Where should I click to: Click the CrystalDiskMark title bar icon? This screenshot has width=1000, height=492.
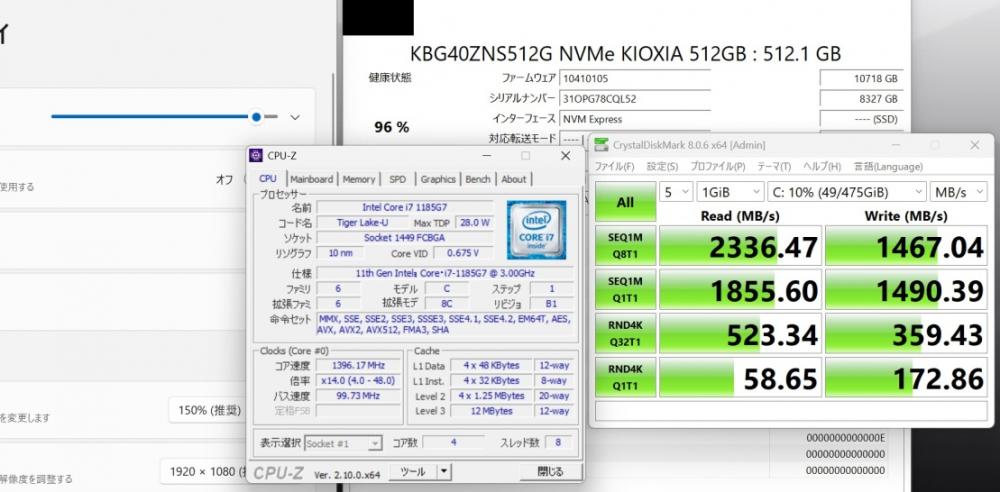pos(601,145)
